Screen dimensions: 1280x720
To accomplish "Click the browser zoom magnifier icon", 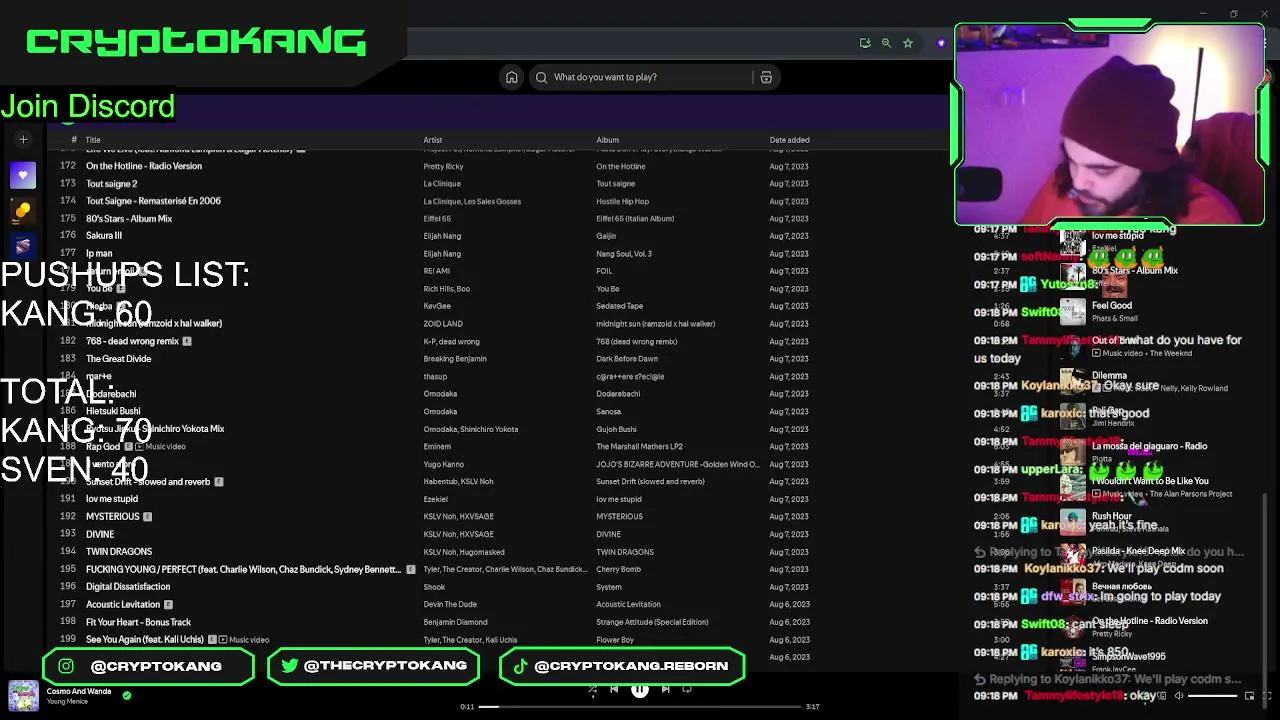I will point(886,43).
